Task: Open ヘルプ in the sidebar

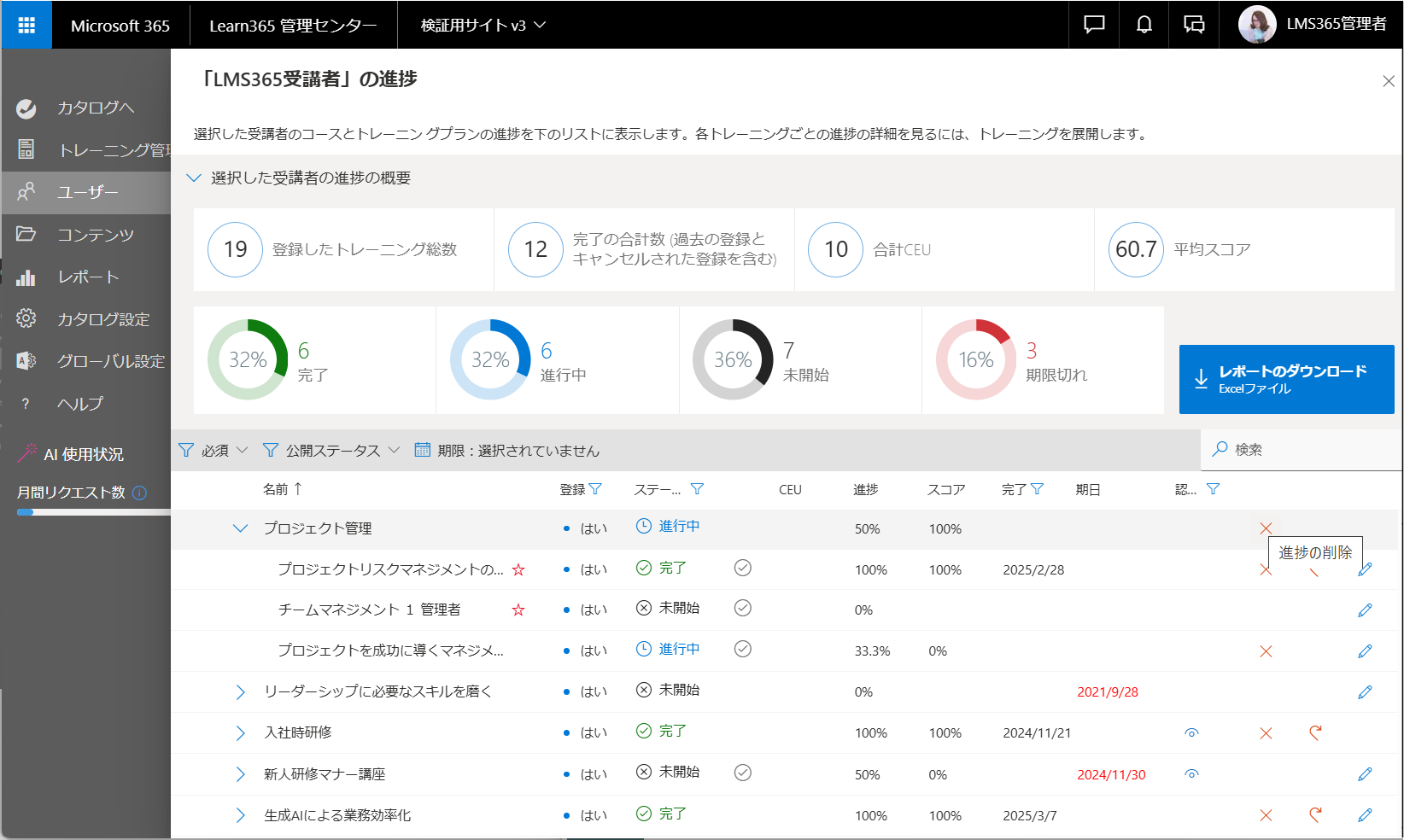Action: (x=86, y=404)
